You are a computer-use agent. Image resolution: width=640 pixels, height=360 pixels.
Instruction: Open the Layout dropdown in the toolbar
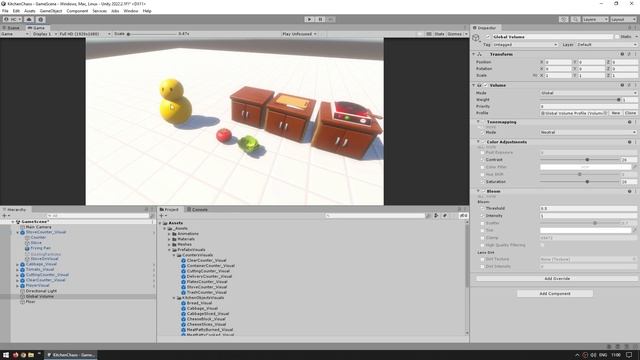coord(623,19)
